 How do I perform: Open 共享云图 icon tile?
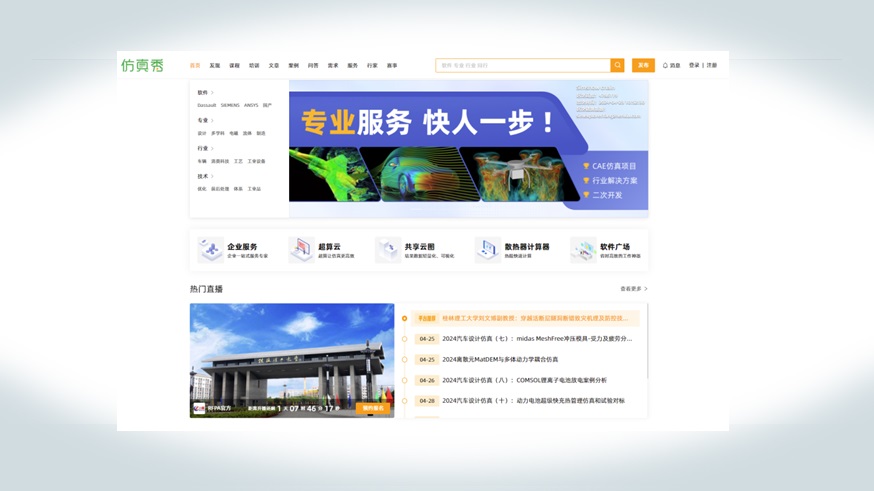(x=388, y=250)
